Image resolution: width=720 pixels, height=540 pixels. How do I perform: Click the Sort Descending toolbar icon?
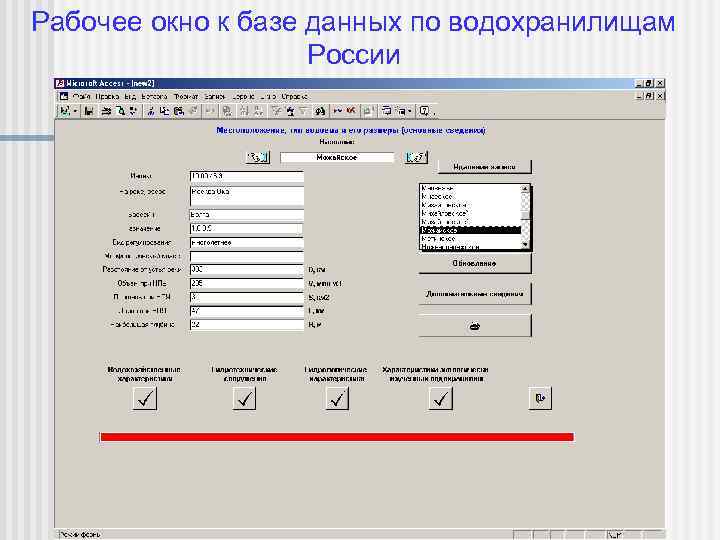[259, 111]
